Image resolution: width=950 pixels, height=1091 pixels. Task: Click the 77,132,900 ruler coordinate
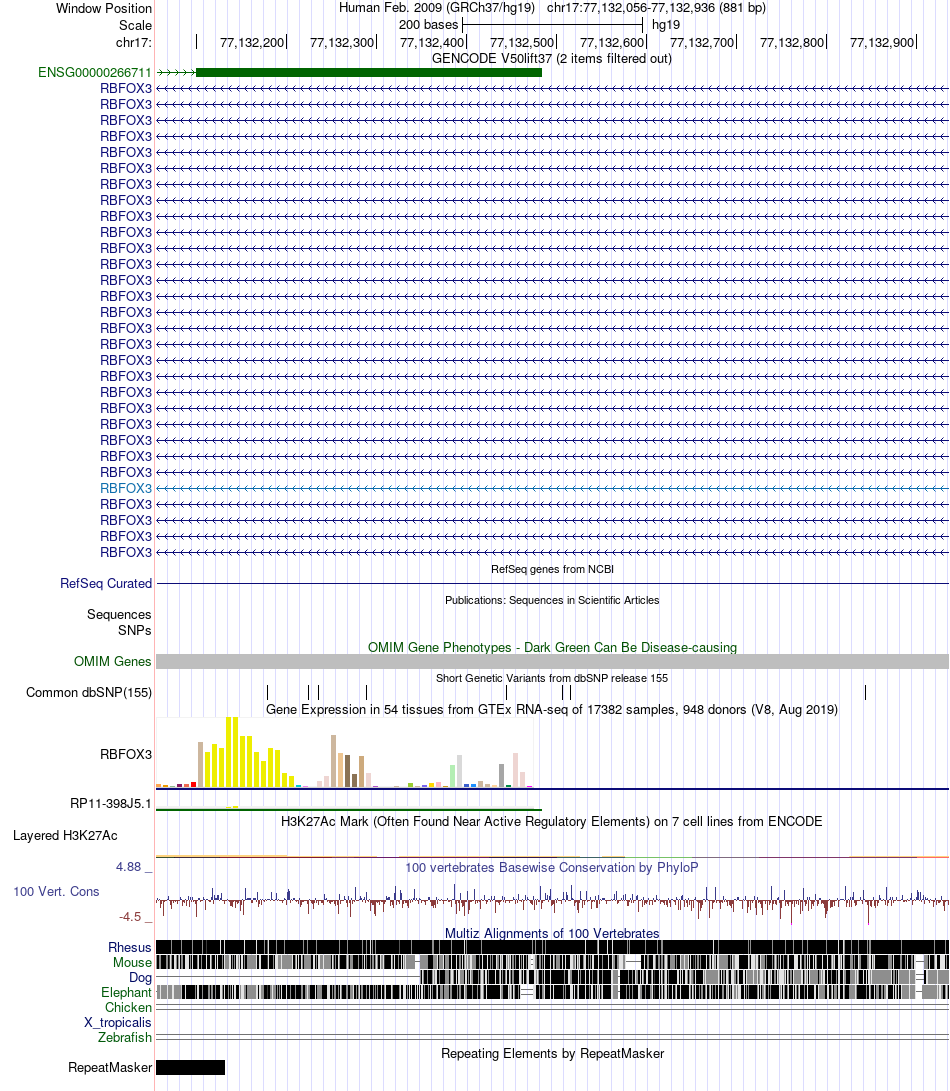click(882, 42)
